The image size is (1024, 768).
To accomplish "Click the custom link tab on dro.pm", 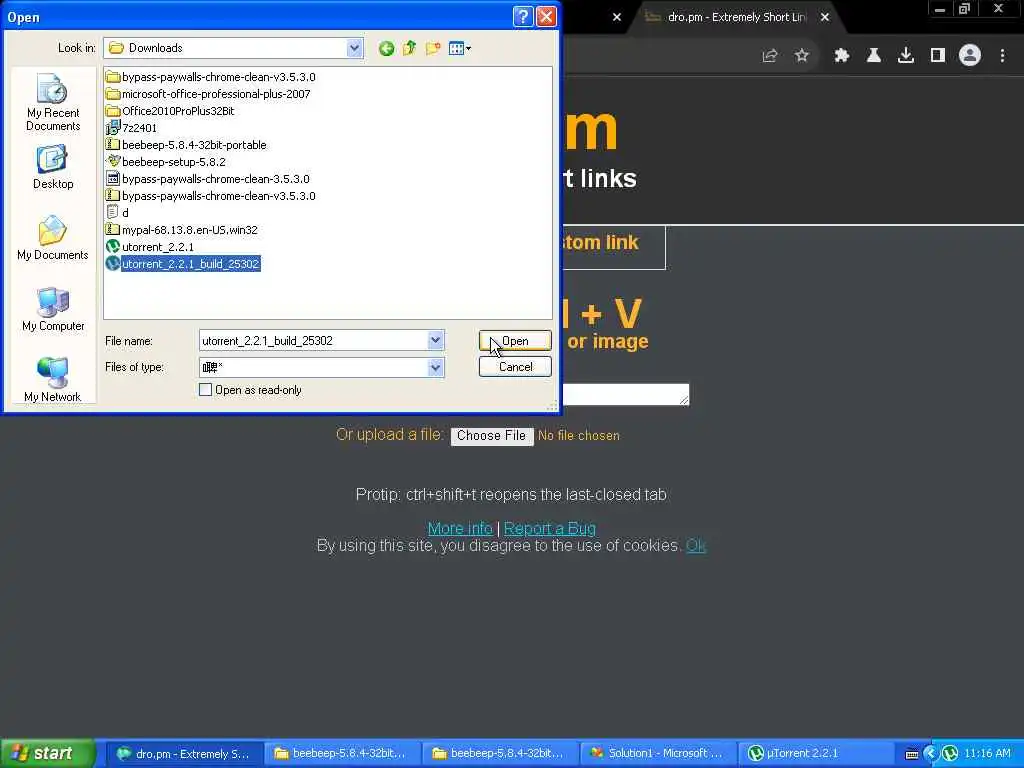I will tap(613, 247).
